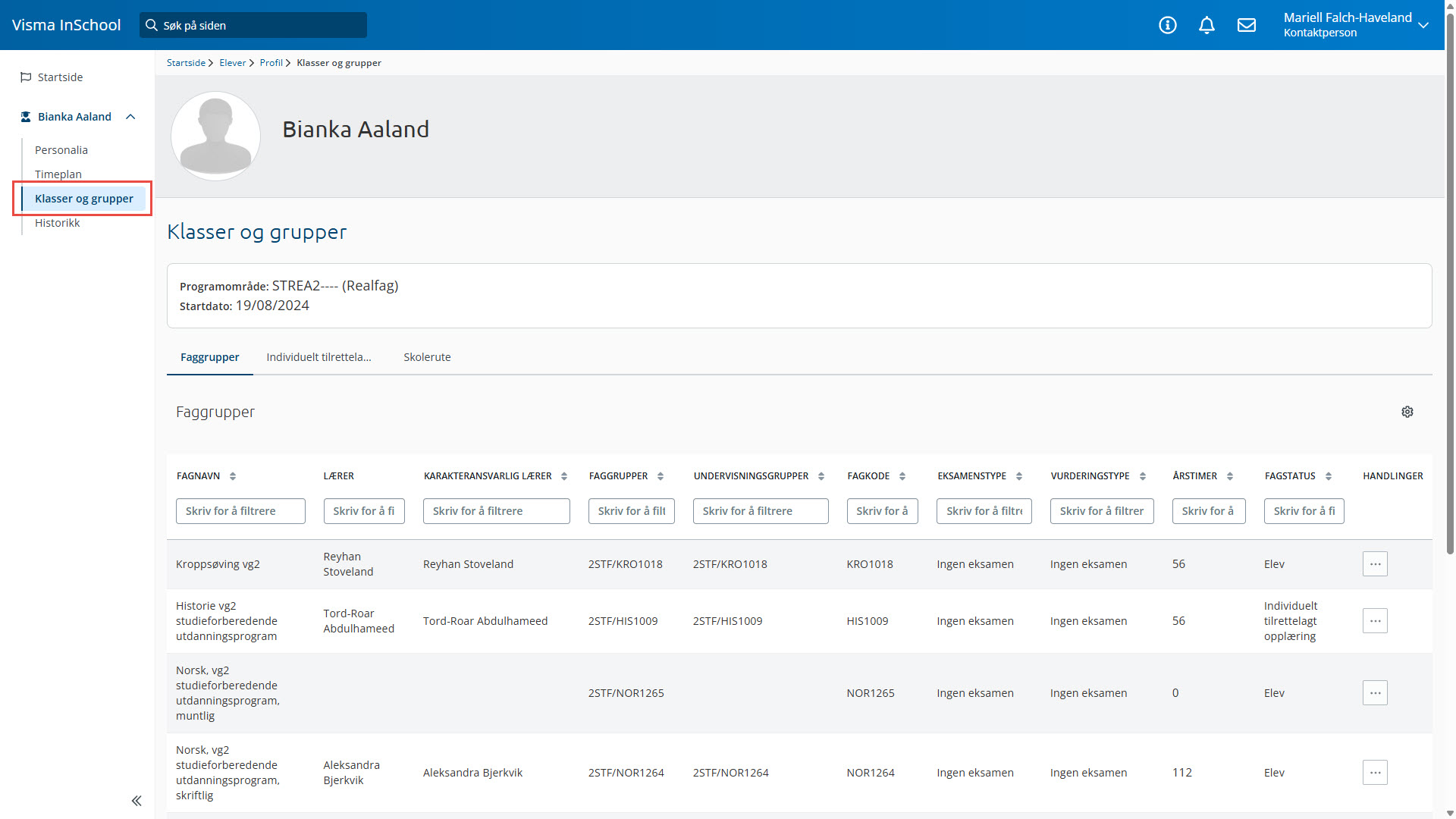Viewport: 1456px width, 819px height.
Task: Switch to the Individuelt tilrettela... tab
Action: [x=318, y=357]
